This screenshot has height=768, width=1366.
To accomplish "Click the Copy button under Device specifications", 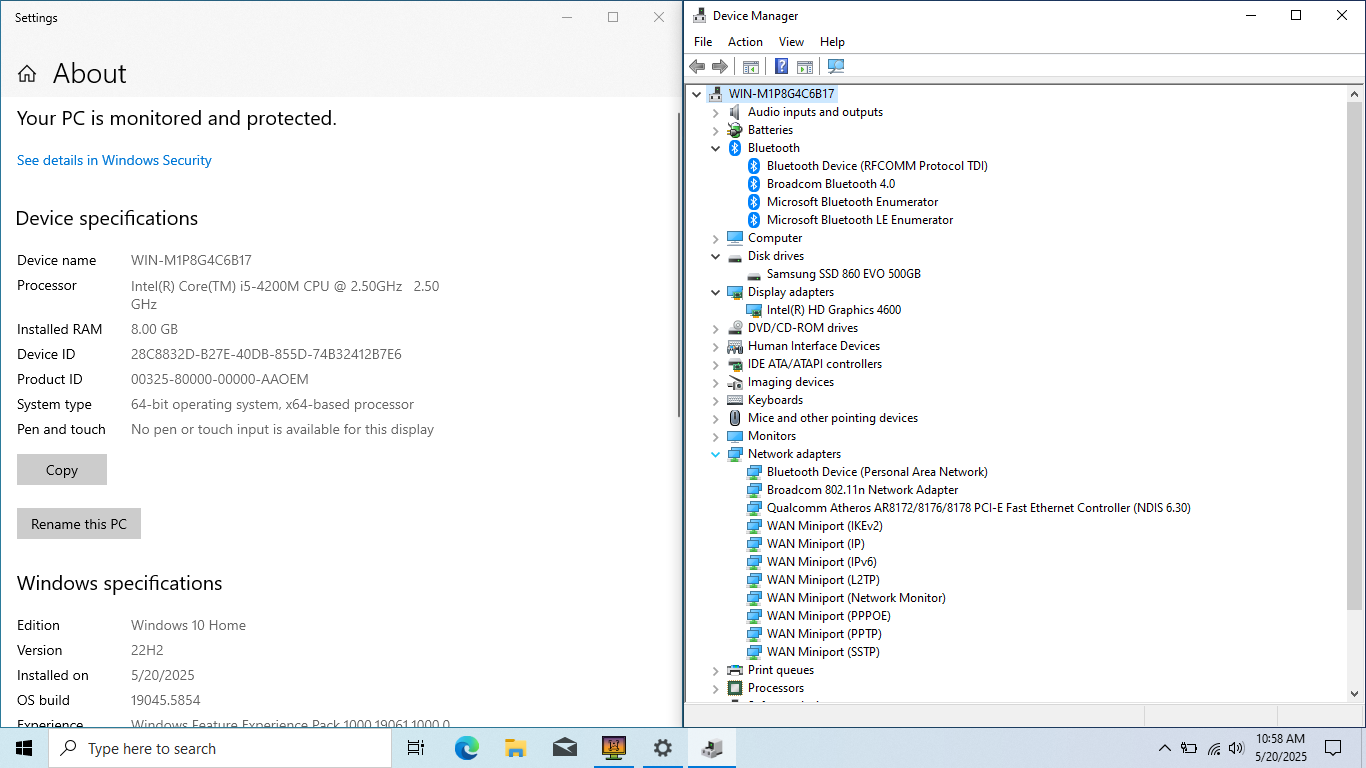I will [62, 470].
